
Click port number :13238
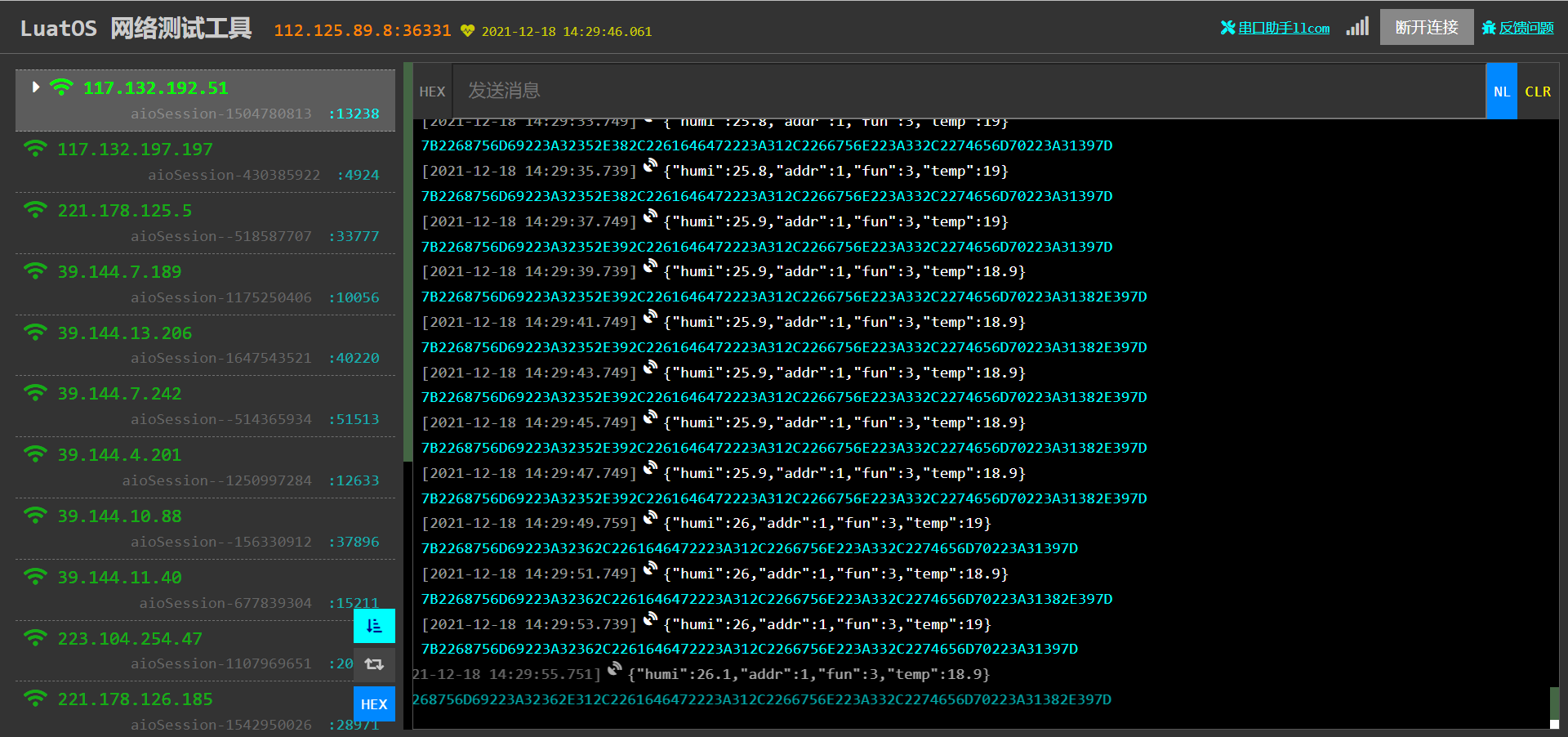tap(354, 114)
